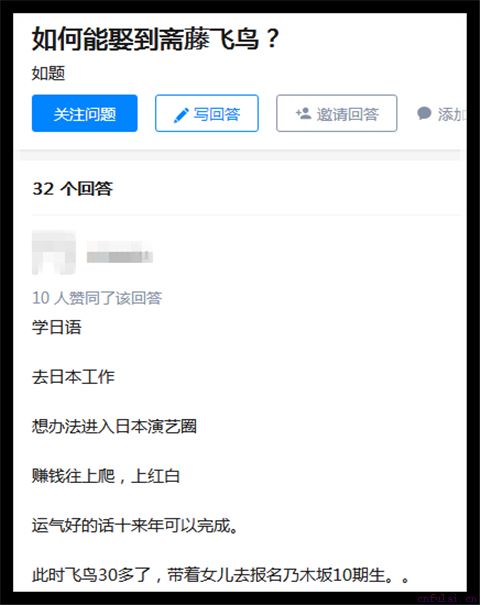The height and width of the screenshot is (605, 480).
Task: Click the blurred answerer username
Action: coord(120,254)
